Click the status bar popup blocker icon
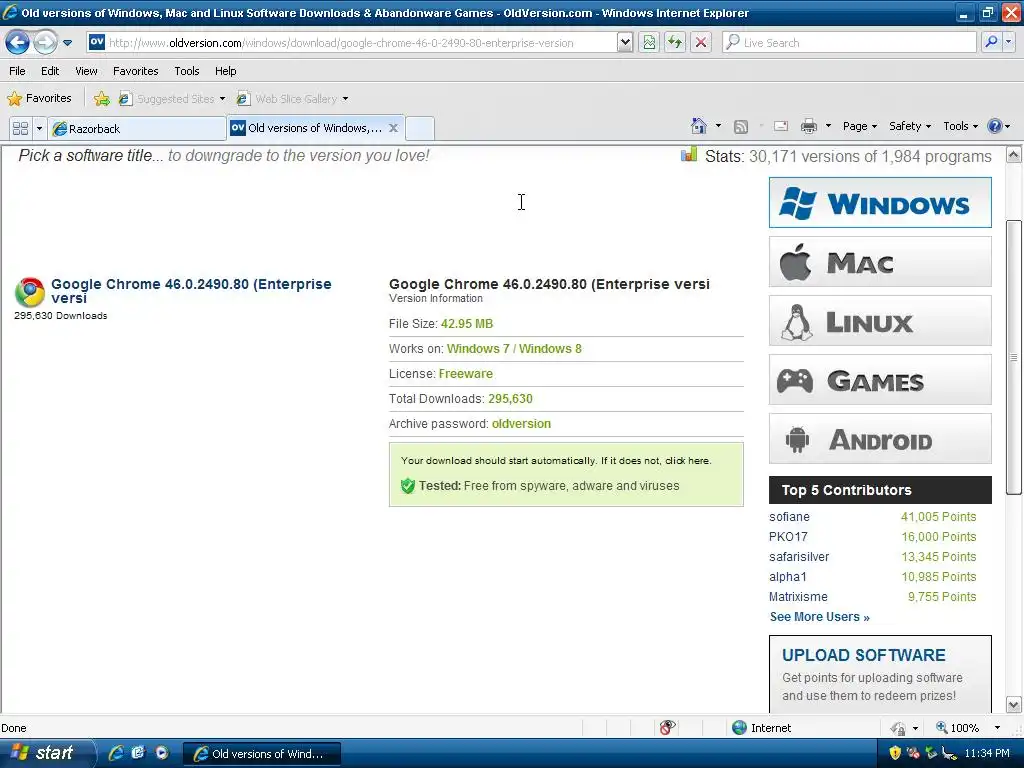Screen dimensions: 1024x768 pos(667,728)
